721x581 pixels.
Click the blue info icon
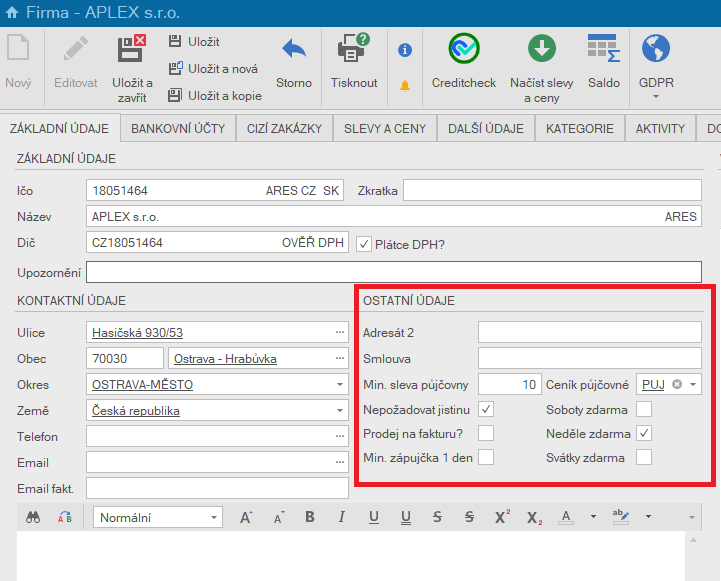405,50
